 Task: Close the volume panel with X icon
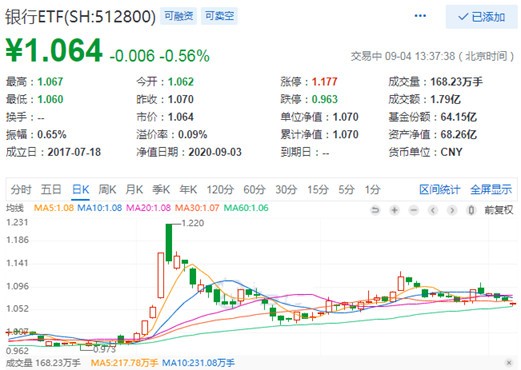[509, 363]
